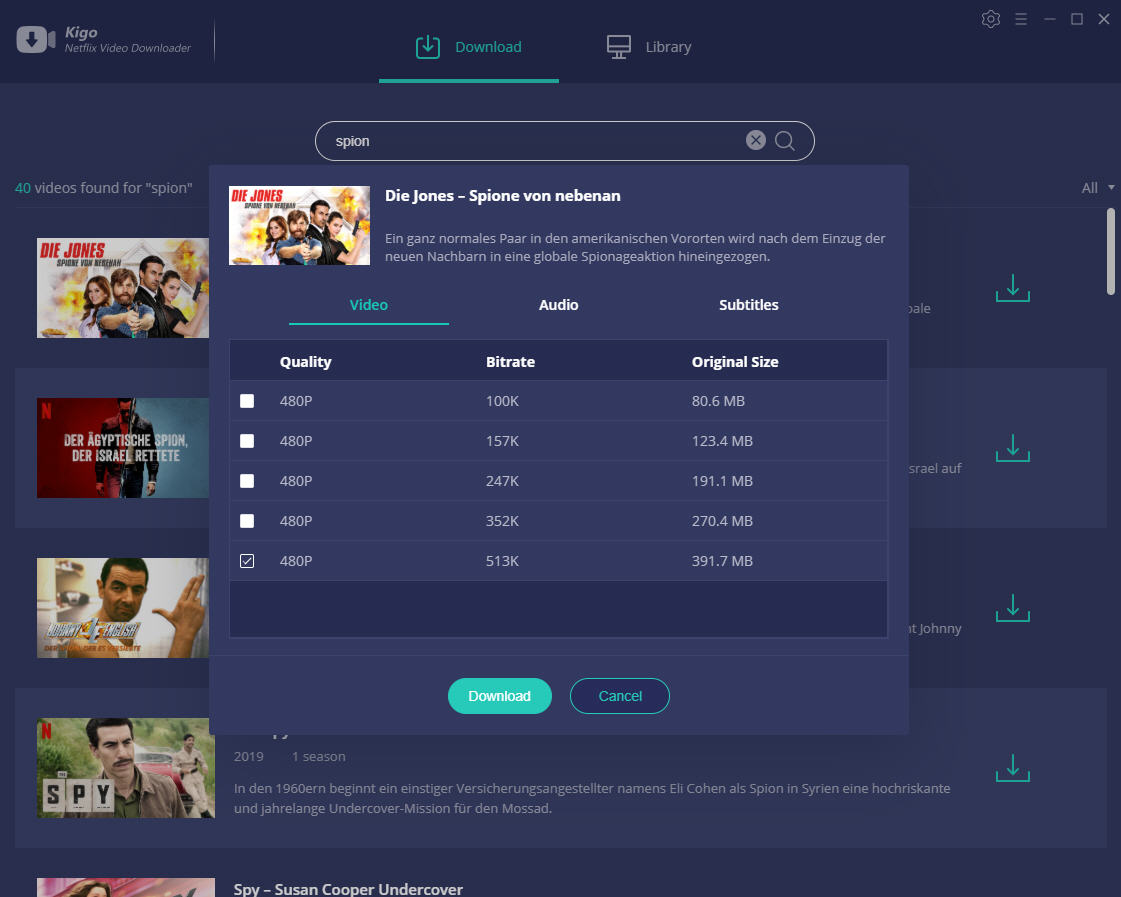Open the Library tab
This screenshot has width=1121, height=897.
[649, 47]
